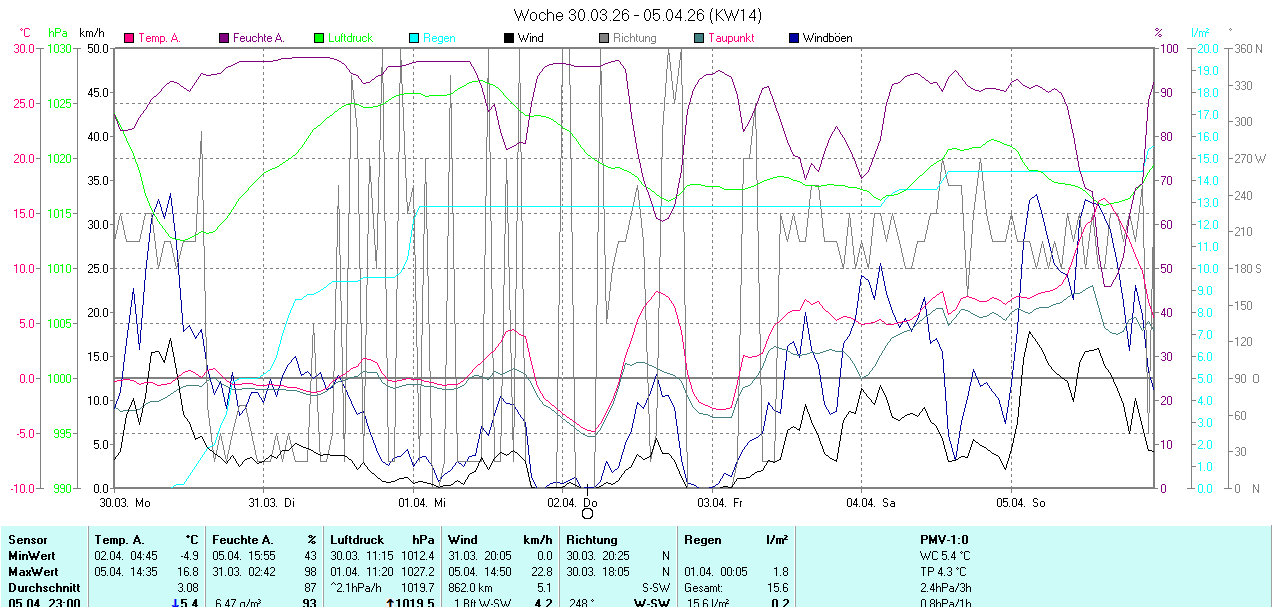
Task: Click the MaxWert row label
Action: coord(32,571)
